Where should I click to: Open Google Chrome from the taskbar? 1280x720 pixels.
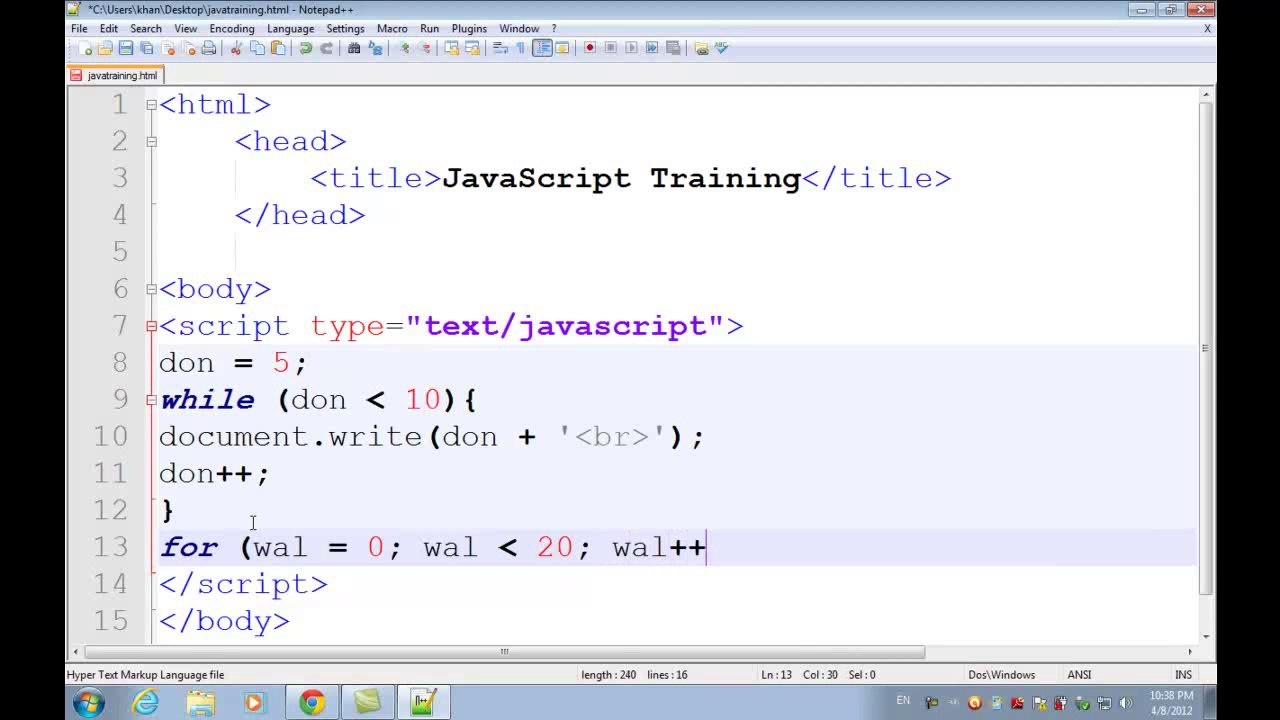point(312,703)
